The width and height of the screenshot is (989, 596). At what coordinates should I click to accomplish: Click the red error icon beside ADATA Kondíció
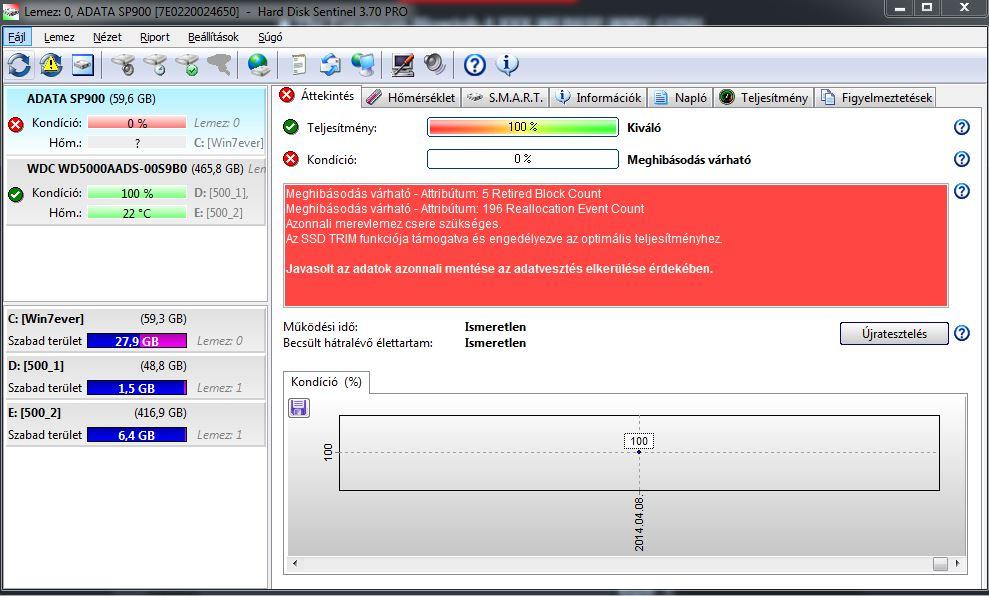(x=16, y=124)
